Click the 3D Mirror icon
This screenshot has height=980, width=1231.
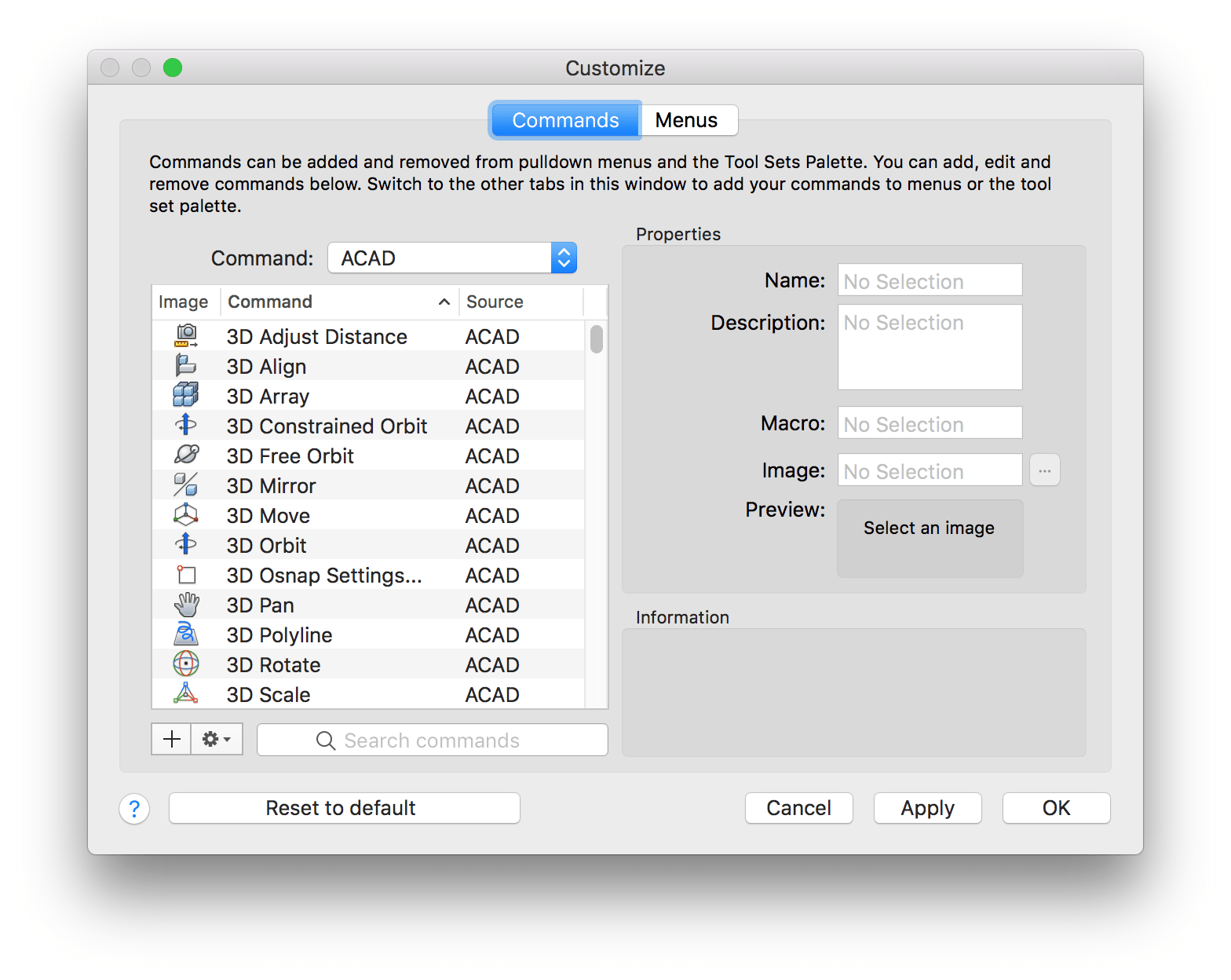pyautogui.click(x=186, y=485)
